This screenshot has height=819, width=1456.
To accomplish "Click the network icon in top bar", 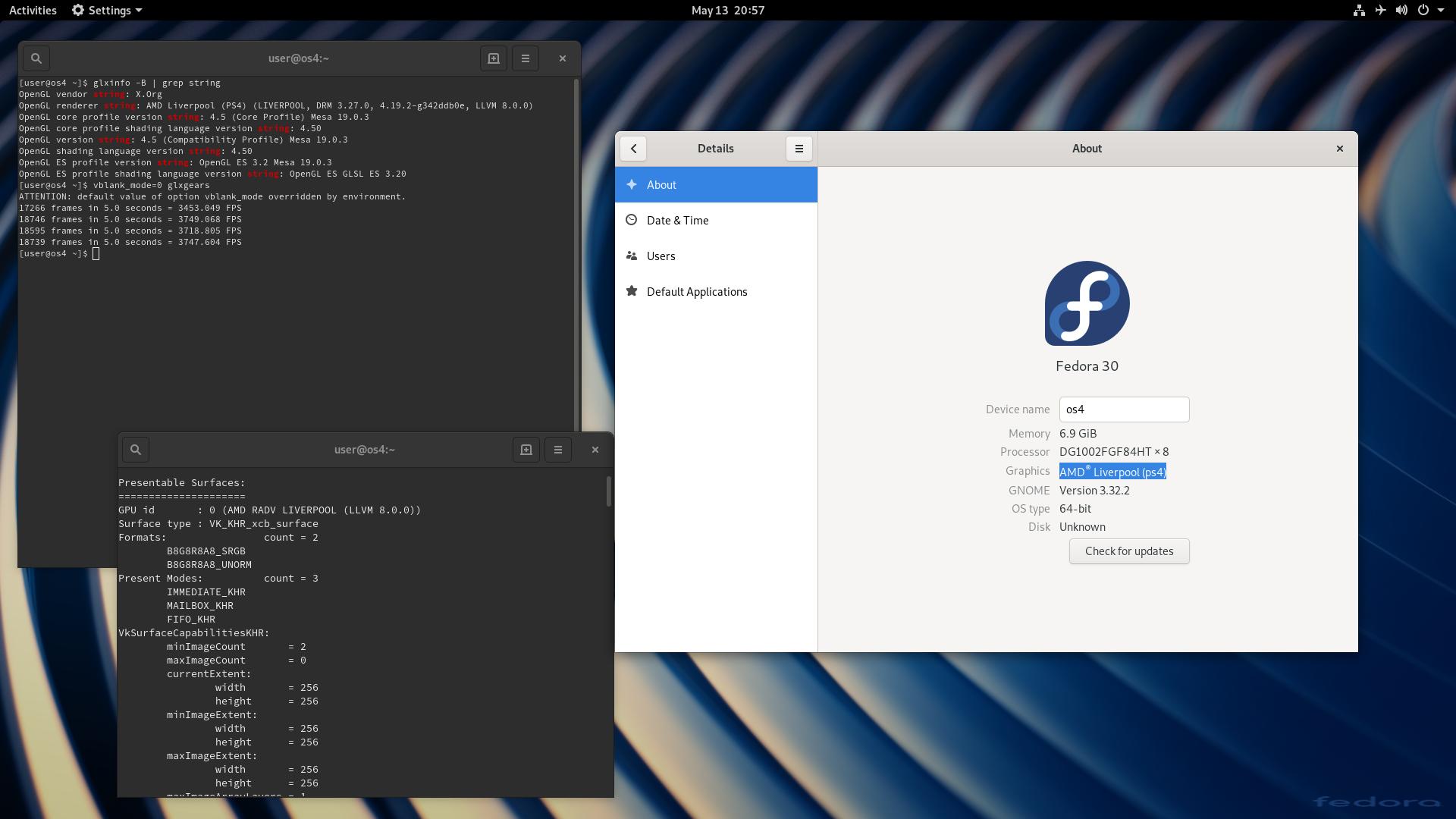I will pos(1359,11).
